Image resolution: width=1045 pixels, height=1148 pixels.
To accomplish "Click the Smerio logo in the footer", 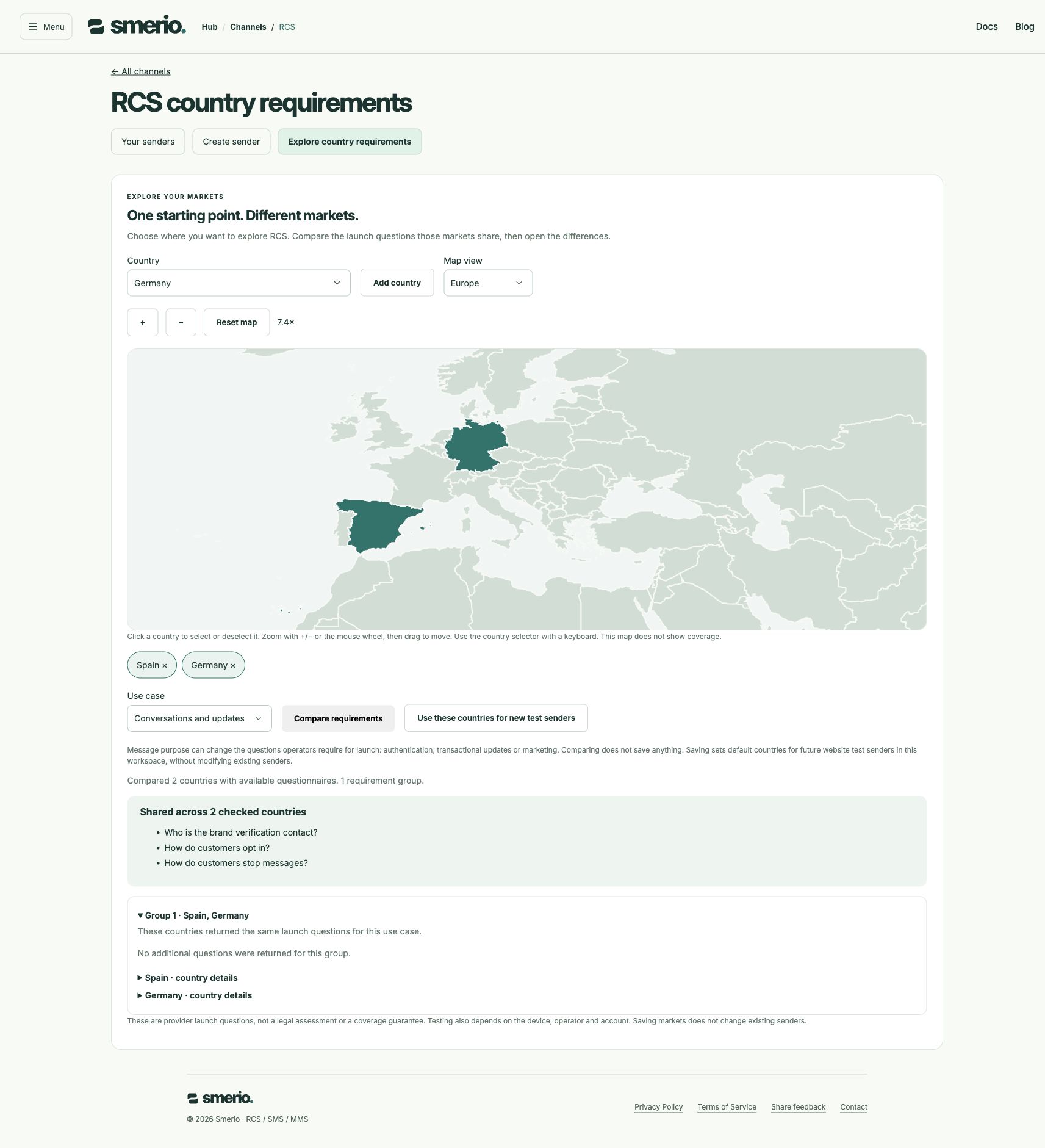I will pos(220,1098).
